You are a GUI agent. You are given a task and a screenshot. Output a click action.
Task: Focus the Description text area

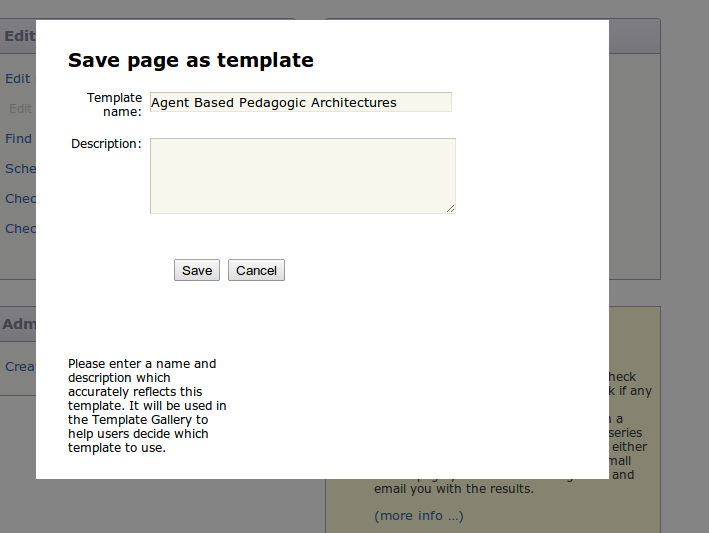(x=302, y=175)
